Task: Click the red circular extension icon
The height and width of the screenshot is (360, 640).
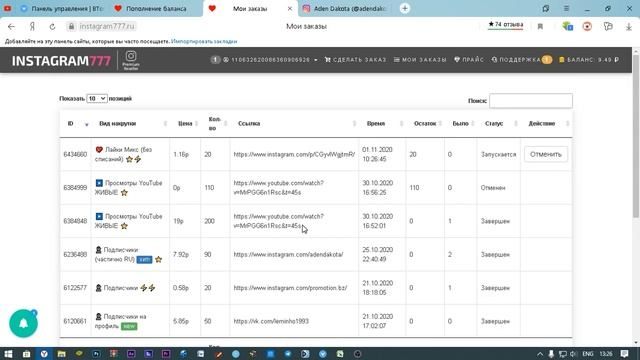Action: [x=587, y=27]
